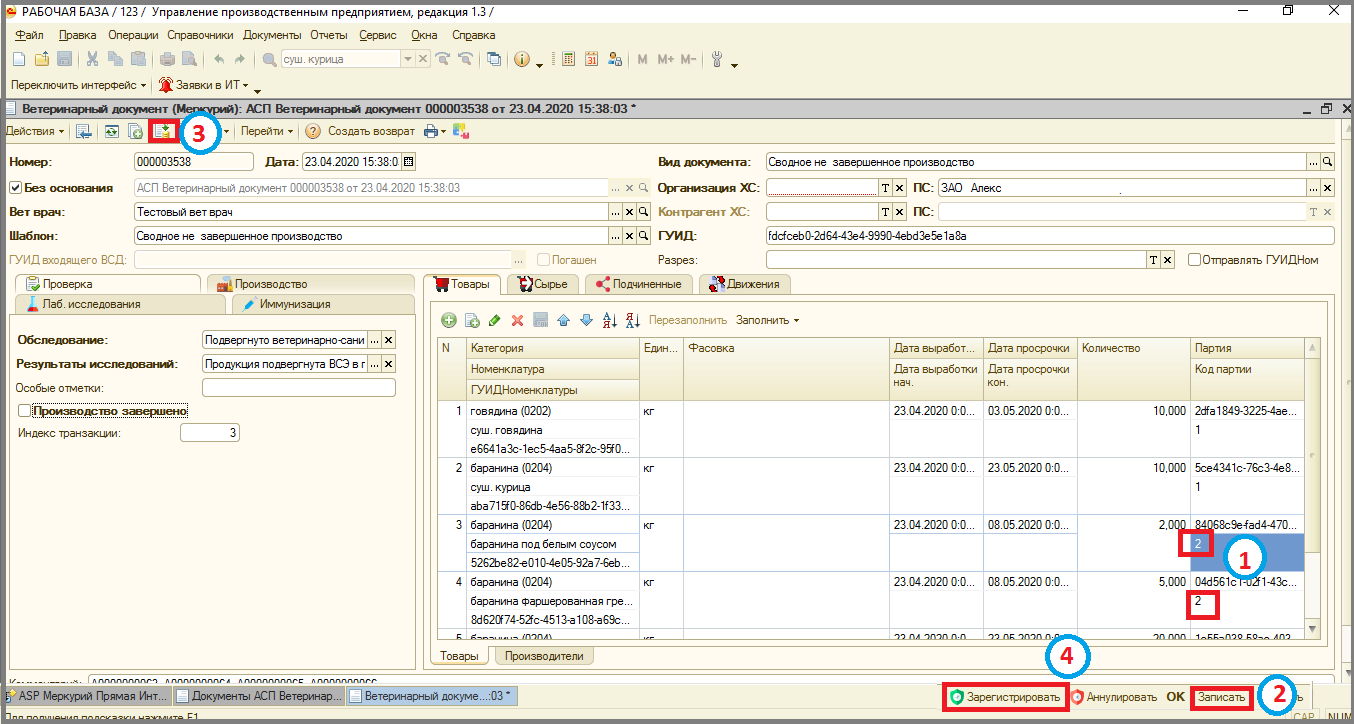Image resolution: width=1354 pixels, height=724 pixels.
Task: Click the Записать button
Action: [x=1221, y=697]
